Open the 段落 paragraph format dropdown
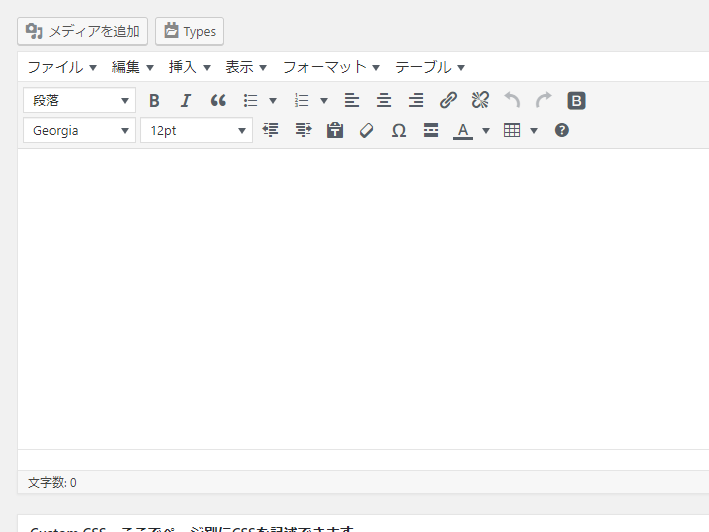This screenshot has height=532, width=709. pyautogui.click(x=79, y=100)
